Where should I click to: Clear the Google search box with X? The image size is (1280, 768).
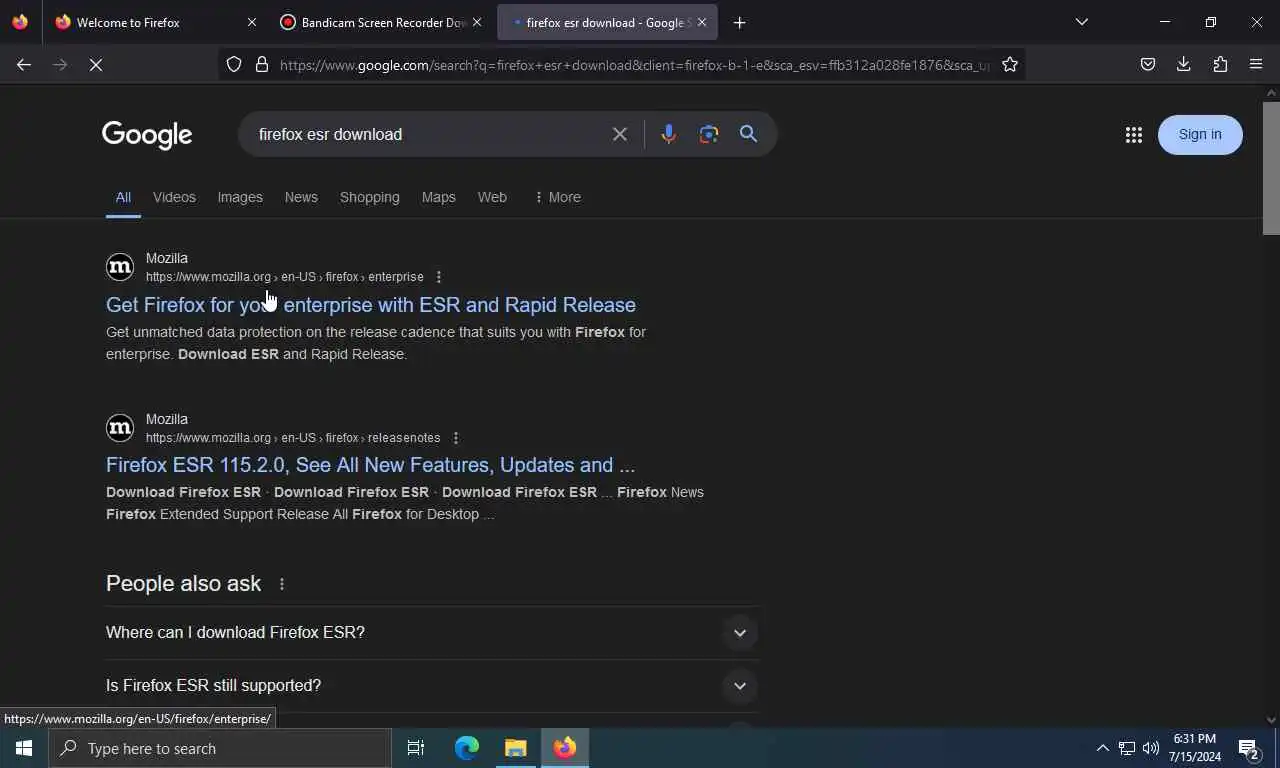[620, 134]
